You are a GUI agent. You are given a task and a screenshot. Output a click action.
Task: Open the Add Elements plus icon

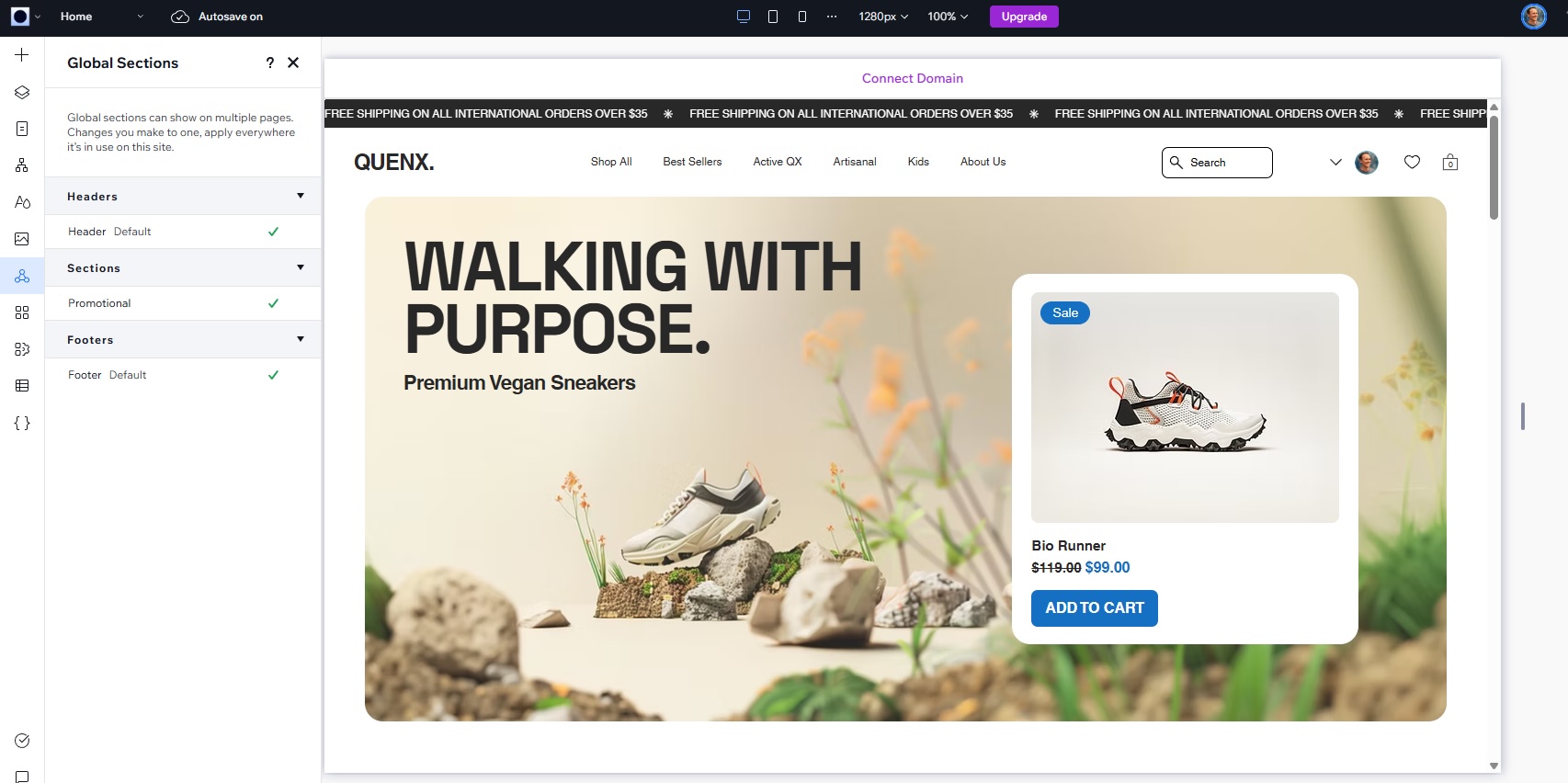pyautogui.click(x=22, y=55)
